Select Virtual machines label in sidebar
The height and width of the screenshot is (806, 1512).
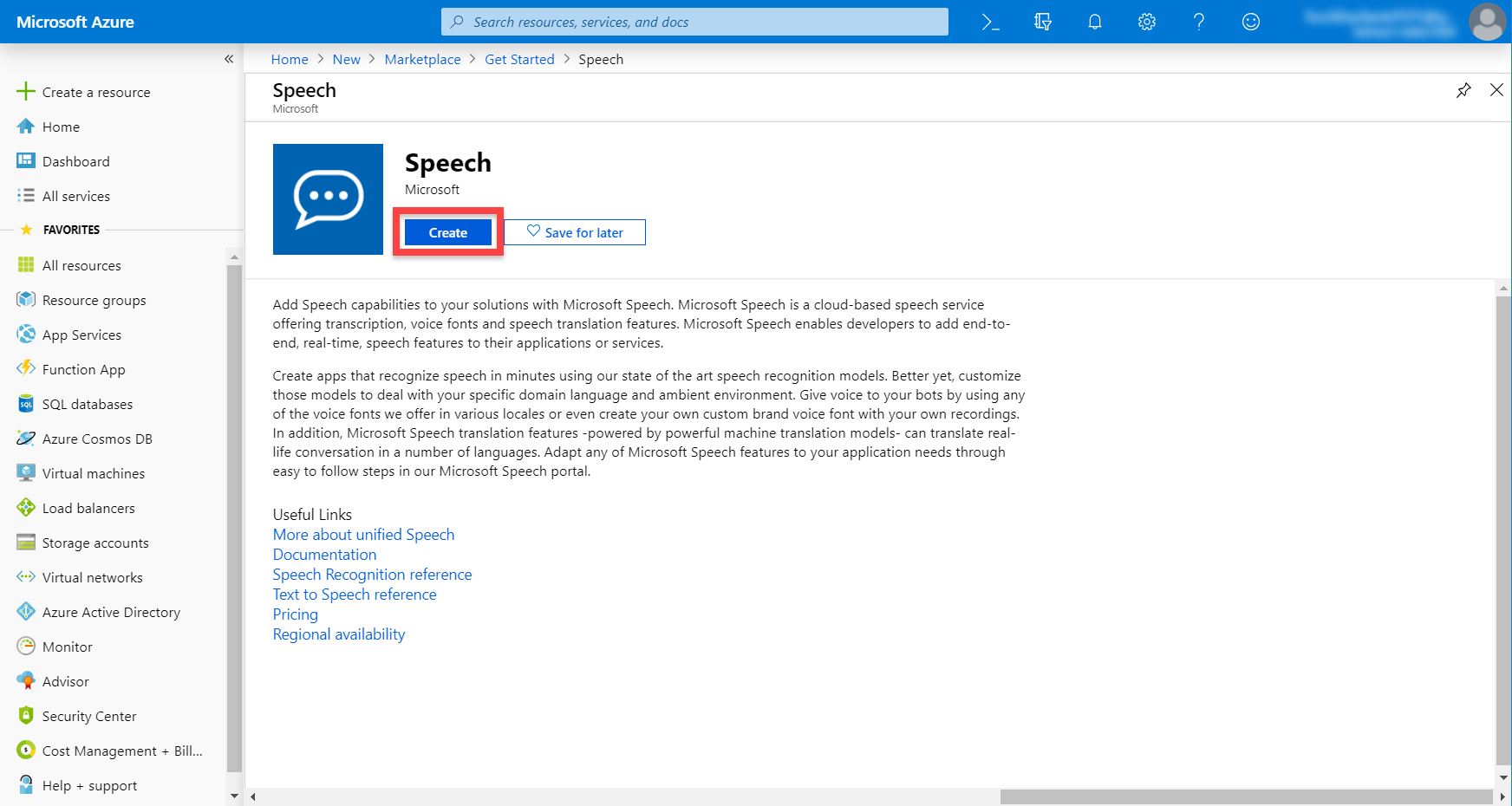pos(94,473)
